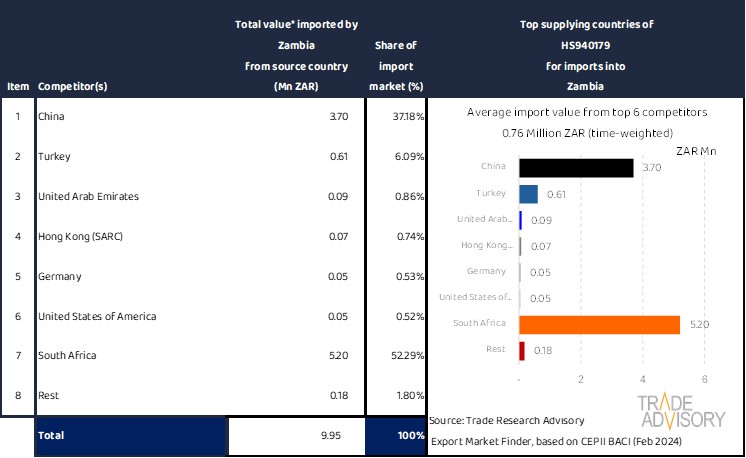Click South Africa in the competitor column
The image size is (746, 458).
coord(66,357)
